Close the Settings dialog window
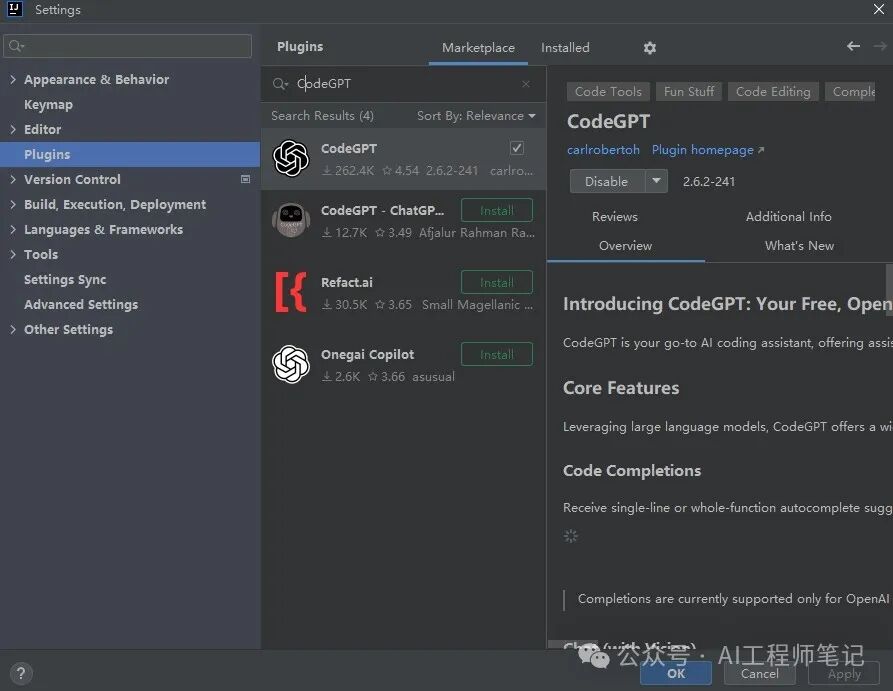This screenshot has height=691, width=893. tap(879, 9)
